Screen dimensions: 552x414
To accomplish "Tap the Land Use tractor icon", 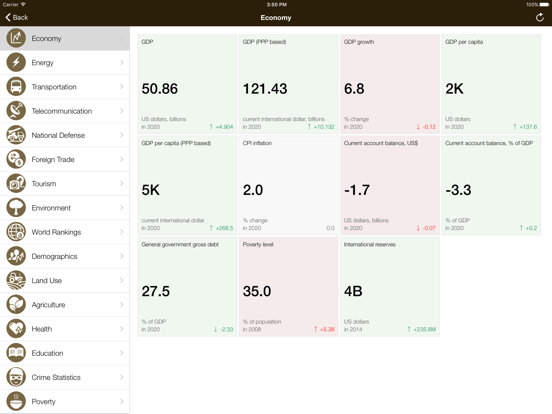I will pos(16,281).
